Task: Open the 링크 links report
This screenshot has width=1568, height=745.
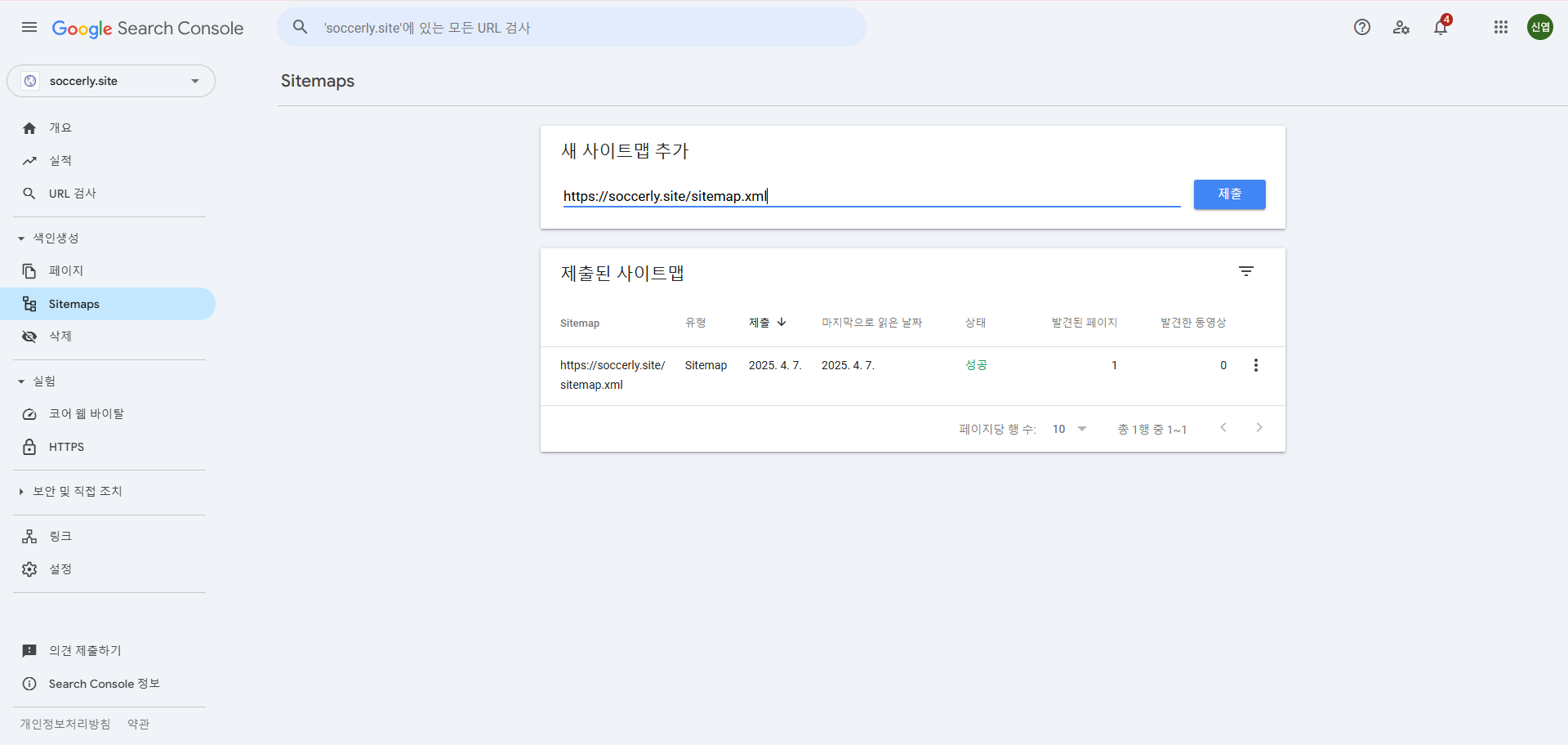Action: tap(60, 537)
